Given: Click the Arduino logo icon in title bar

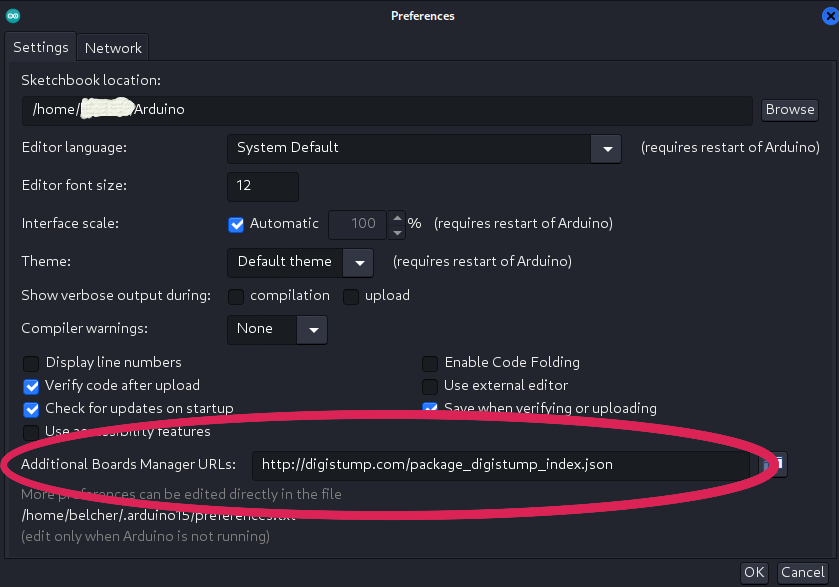Looking at the screenshot, I should (11, 15).
